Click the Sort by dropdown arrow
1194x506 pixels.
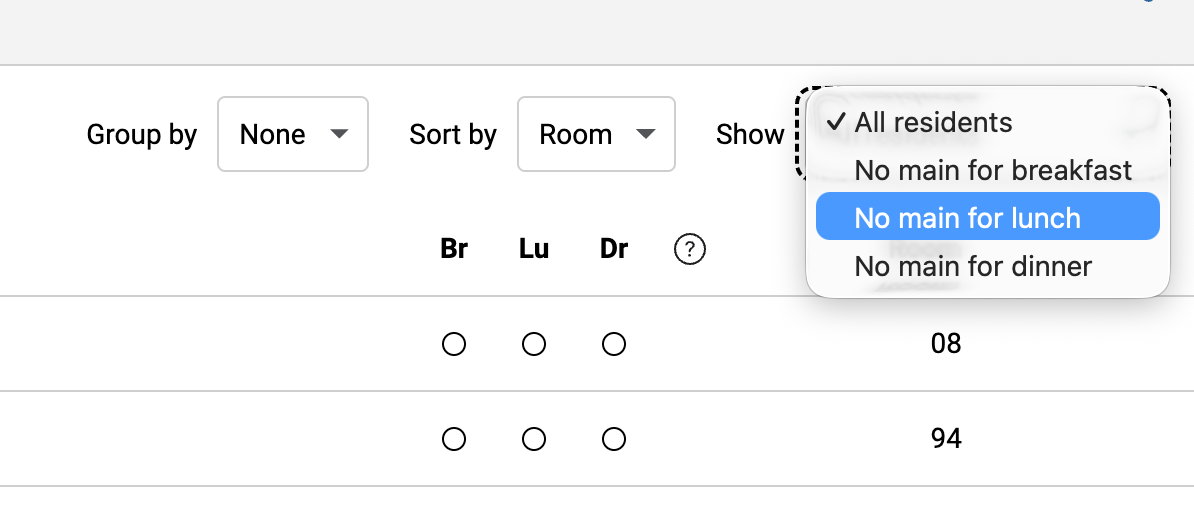click(645, 134)
